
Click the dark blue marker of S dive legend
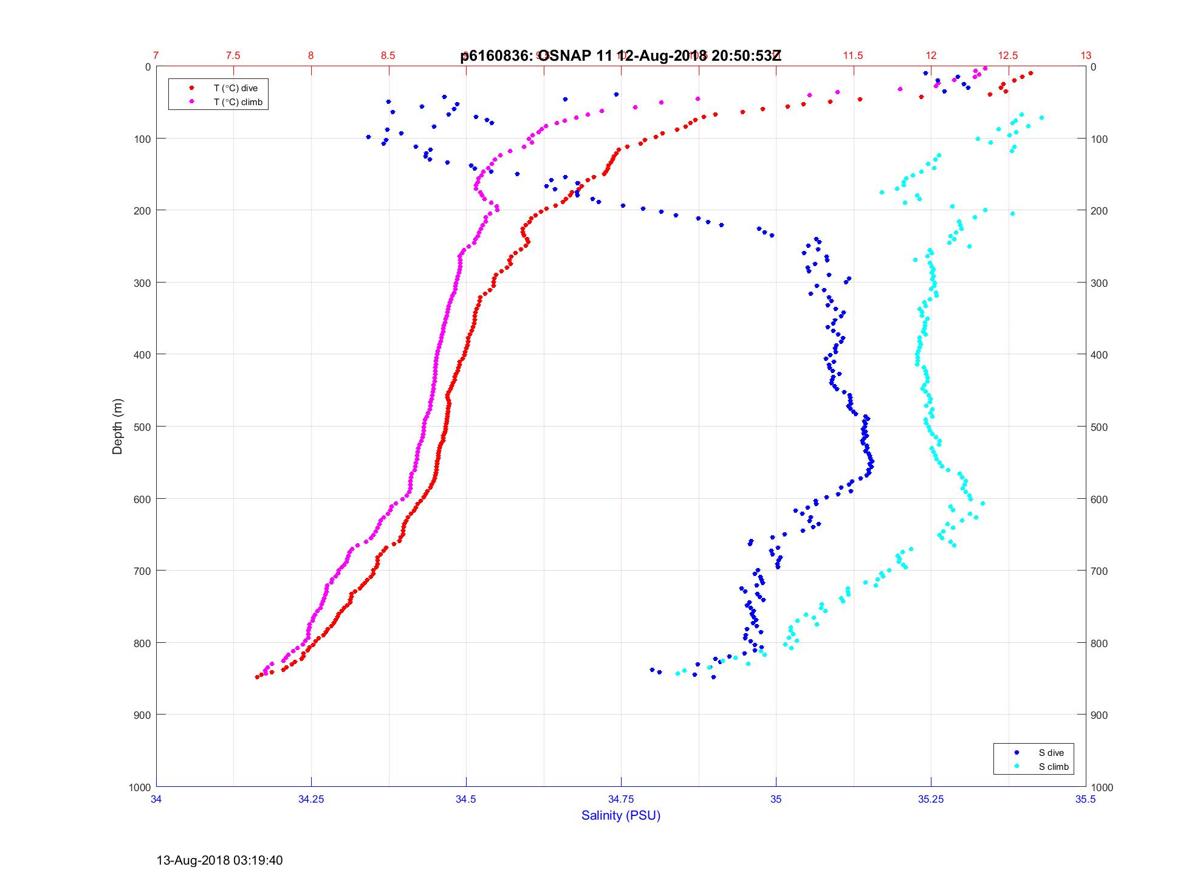point(1017,751)
